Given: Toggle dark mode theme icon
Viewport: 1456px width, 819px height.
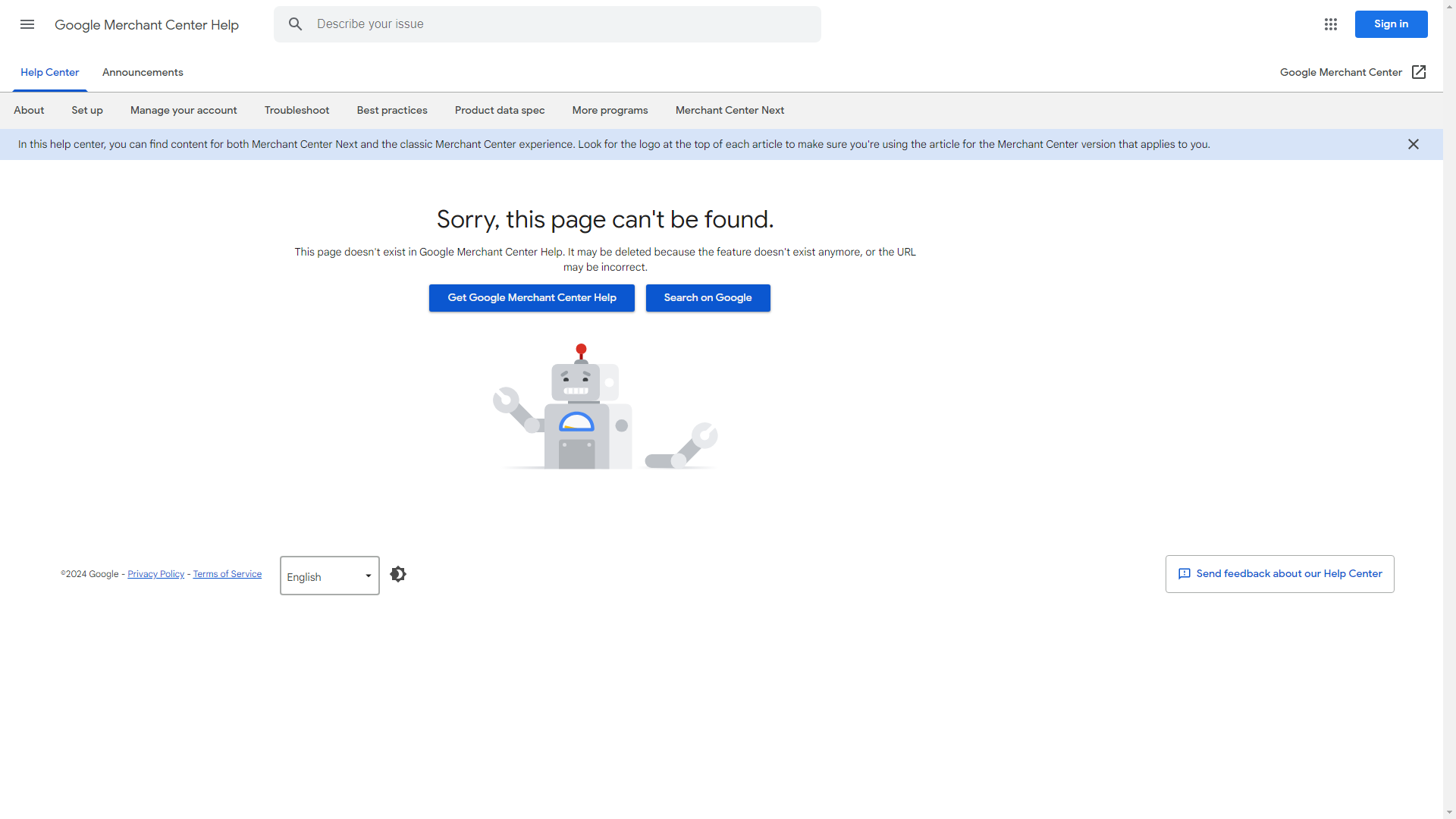Looking at the screenshot, I should [x=398, y=574].
